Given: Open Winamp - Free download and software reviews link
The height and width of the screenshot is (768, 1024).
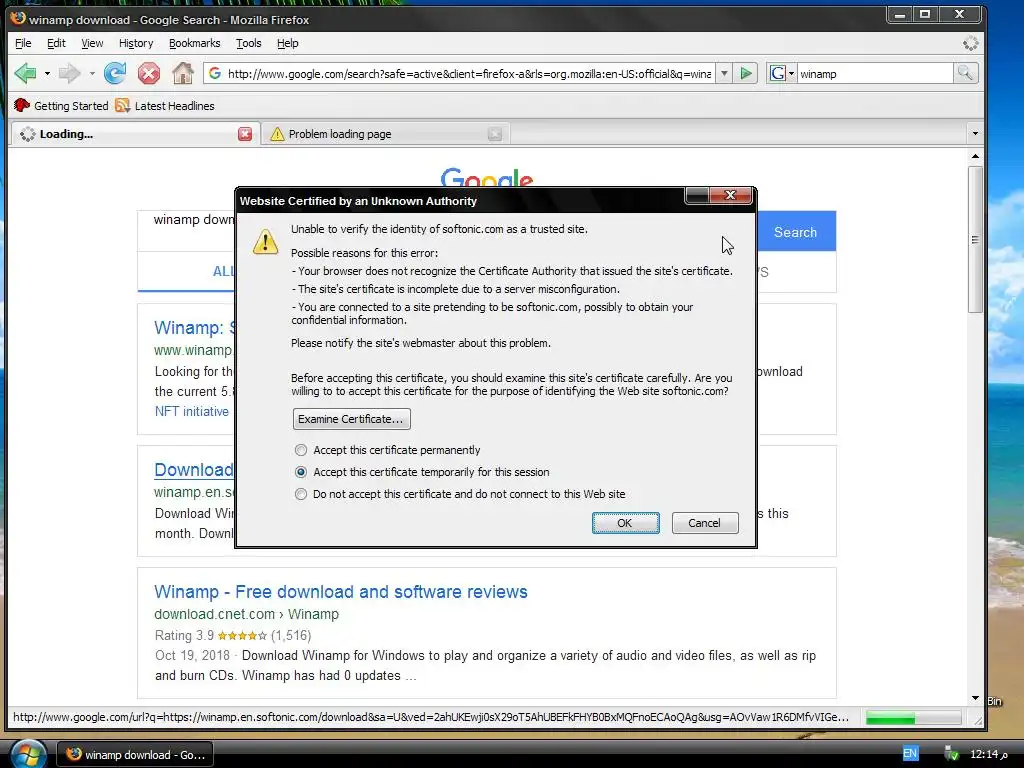Looking at the screenshot, I should tap(340, 592).
